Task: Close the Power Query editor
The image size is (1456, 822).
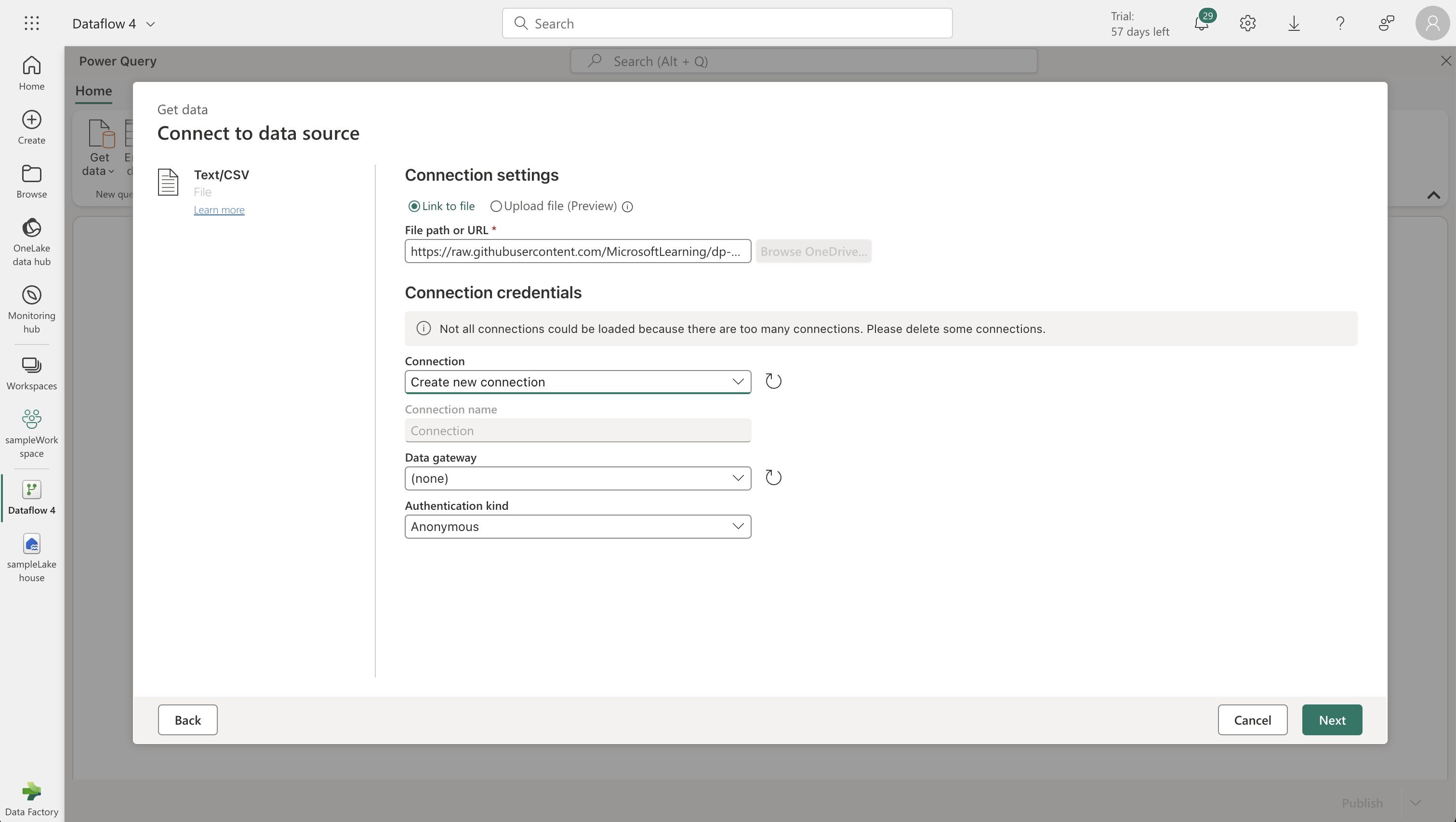Action: (1446, 61)
